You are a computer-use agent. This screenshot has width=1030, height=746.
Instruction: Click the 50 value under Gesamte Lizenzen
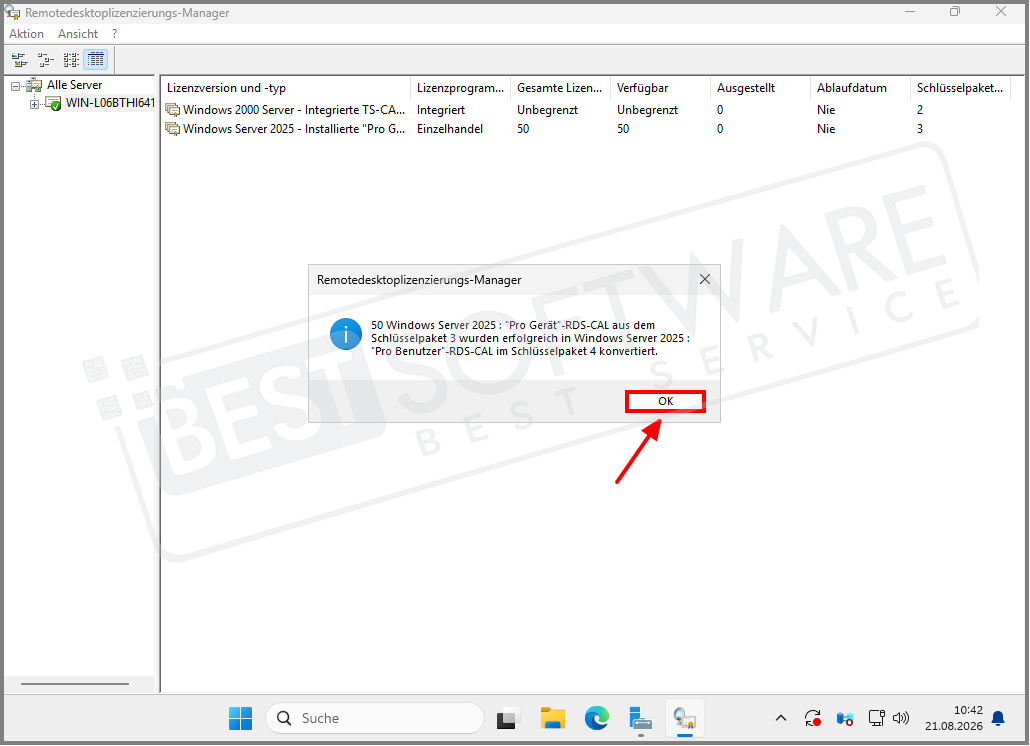(x=523, y=129)
